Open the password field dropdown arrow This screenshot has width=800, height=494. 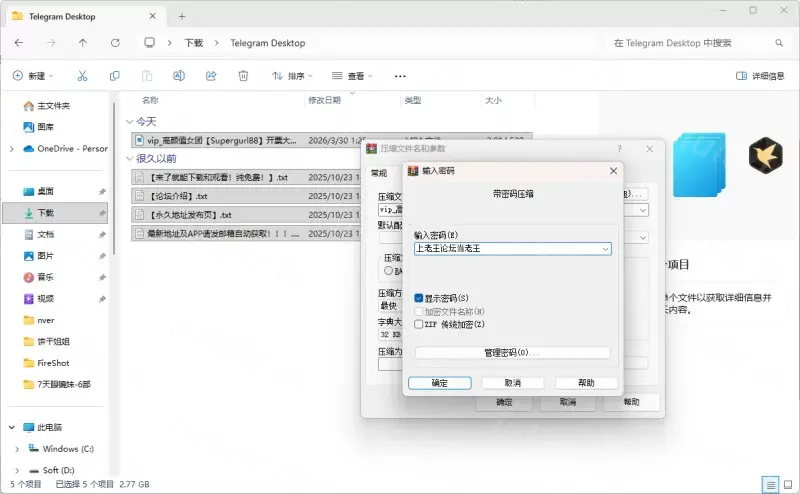coord(605,249)
